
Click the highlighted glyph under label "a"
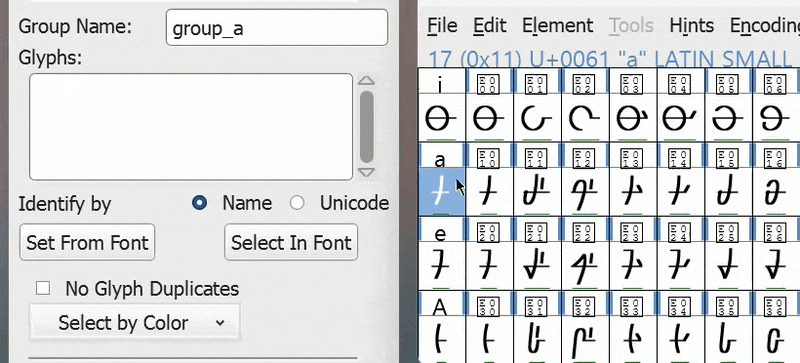click(441, 192)
